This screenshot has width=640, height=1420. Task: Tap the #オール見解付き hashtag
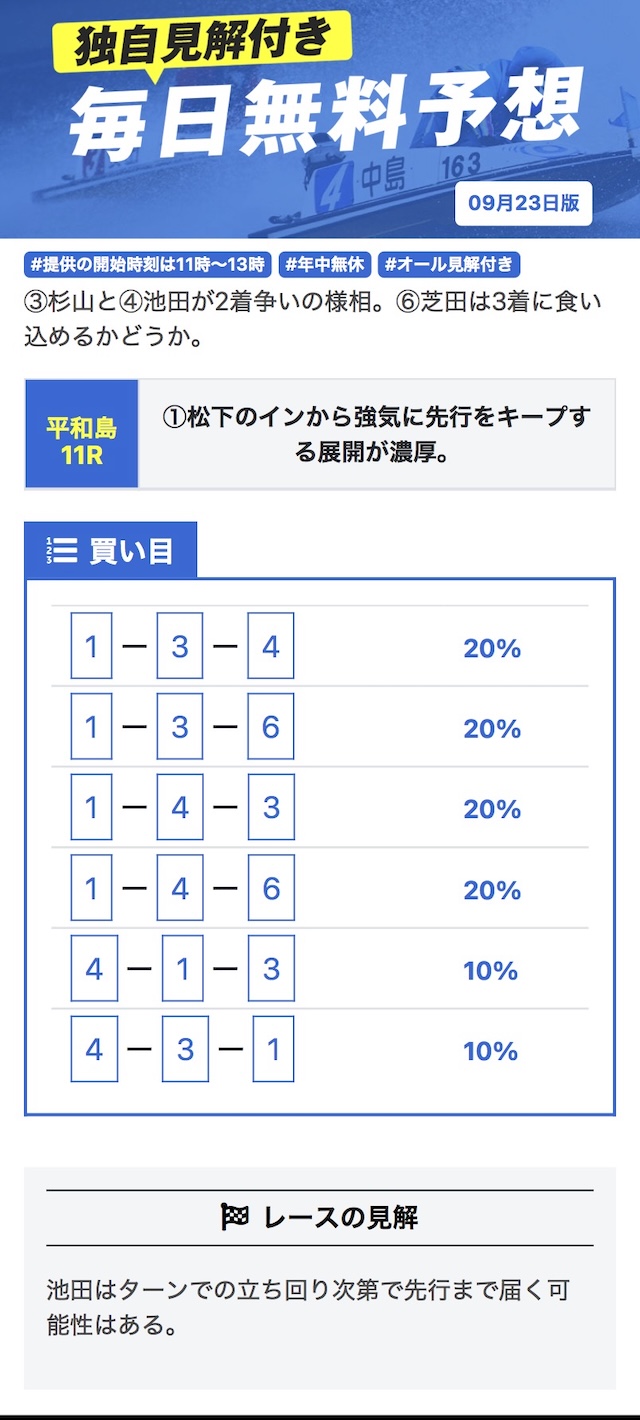coord(449,265)
